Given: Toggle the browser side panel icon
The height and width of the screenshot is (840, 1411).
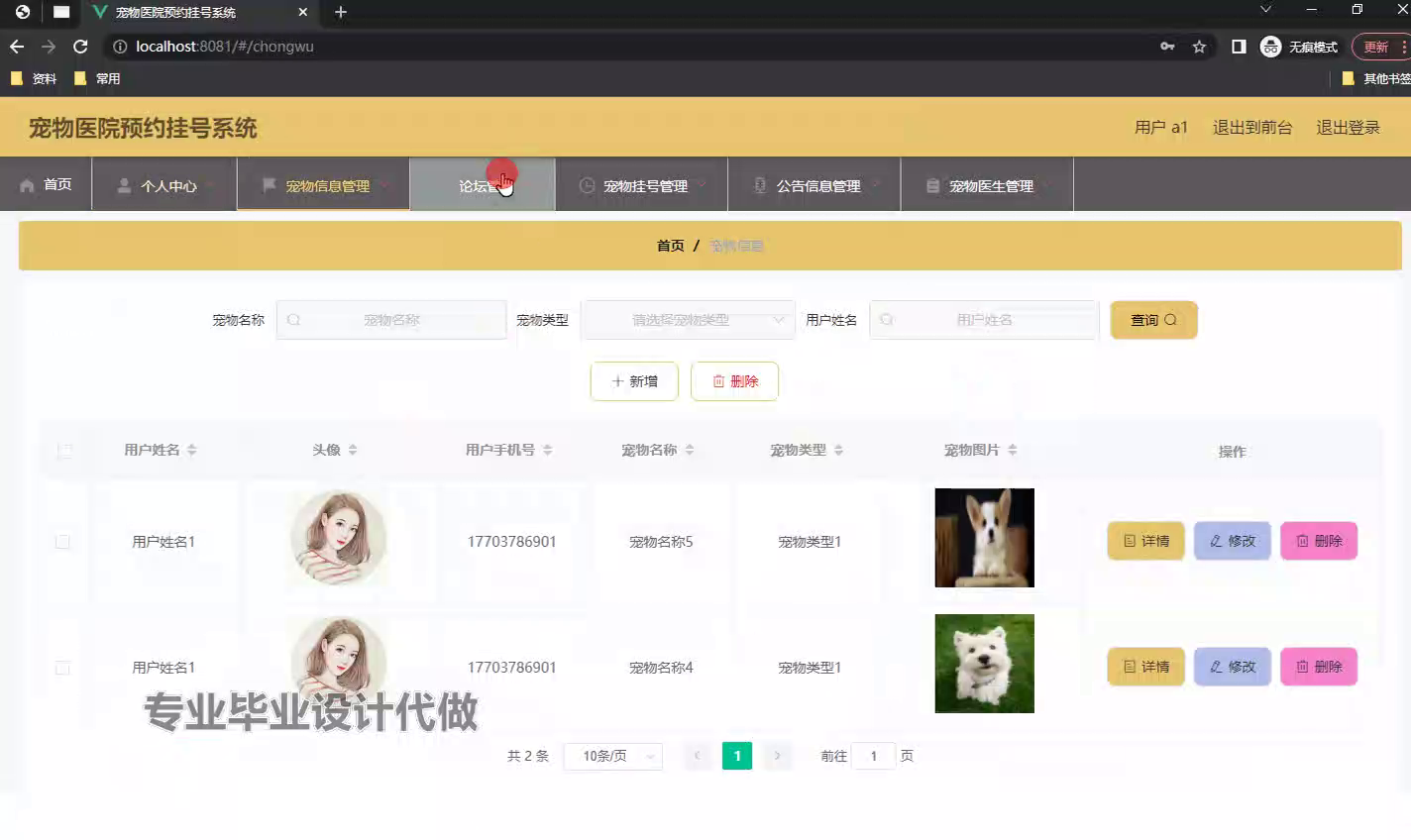Looking at the screenshot, I should click(1239, 47).
